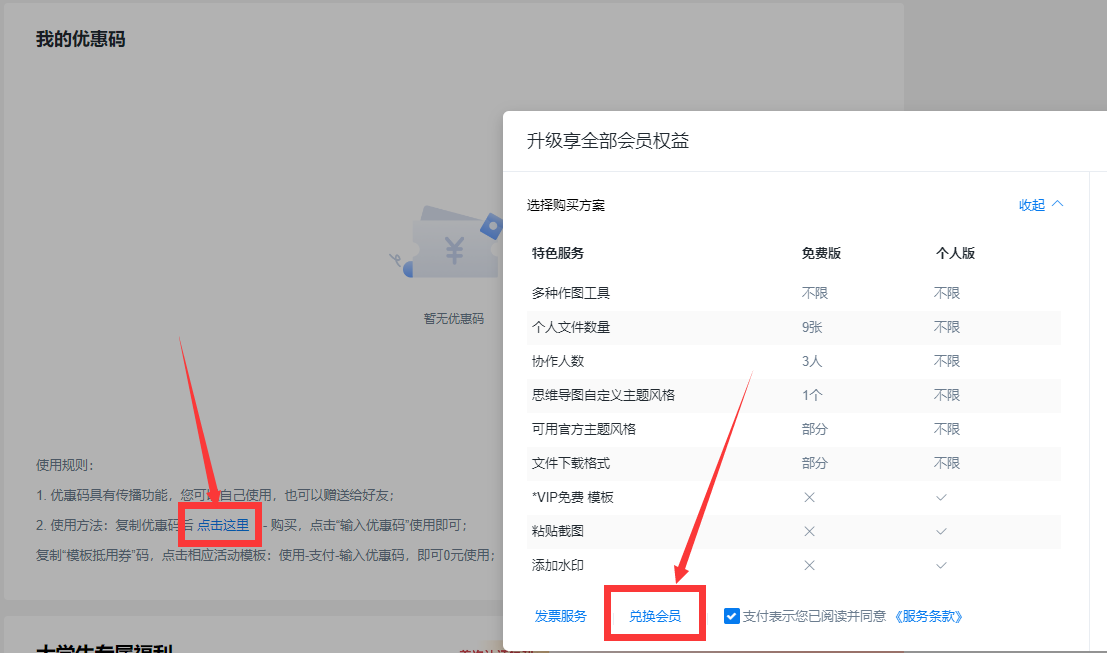Screen dimensions: 1107x653
Task: Click the 暂无优惠码 empty state text
Action: [453, 318]
